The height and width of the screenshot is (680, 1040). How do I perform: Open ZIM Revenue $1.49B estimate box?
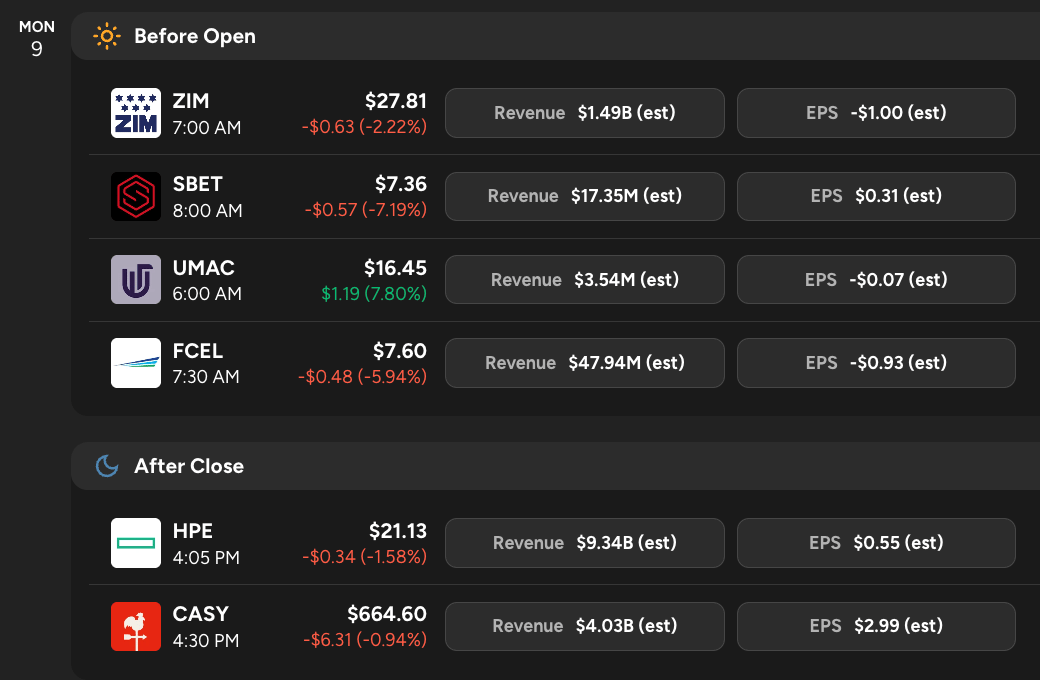click(584, 113)
